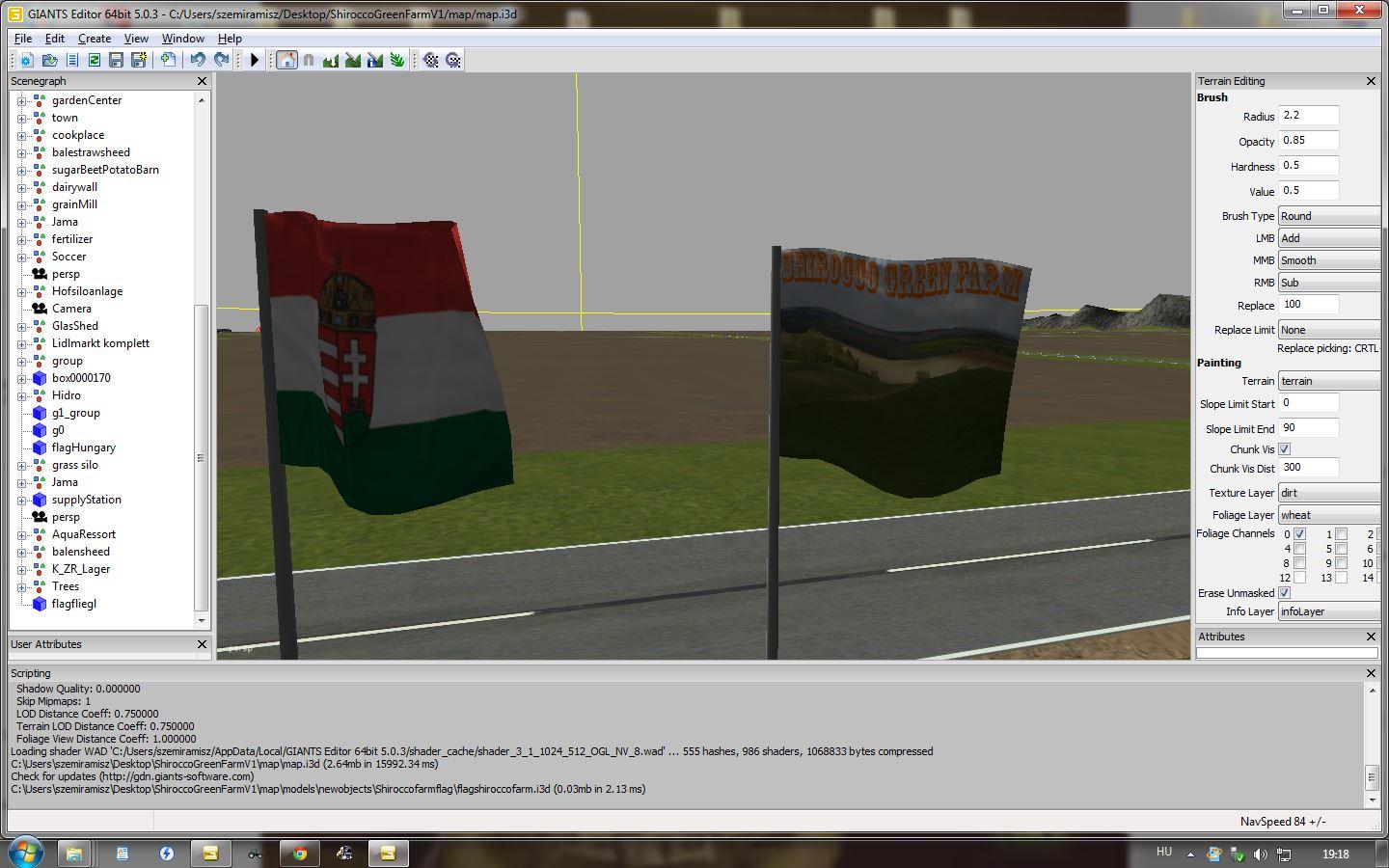Enable Foliage Channel 1 checkbox

click(x=1341, y=534)
